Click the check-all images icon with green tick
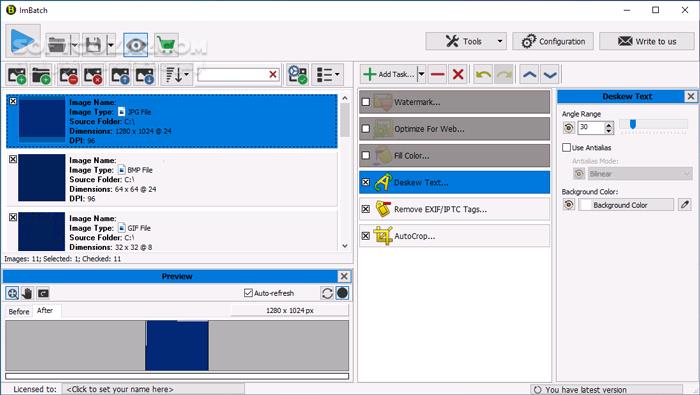 pyautogui.click(x=297, y=75)
